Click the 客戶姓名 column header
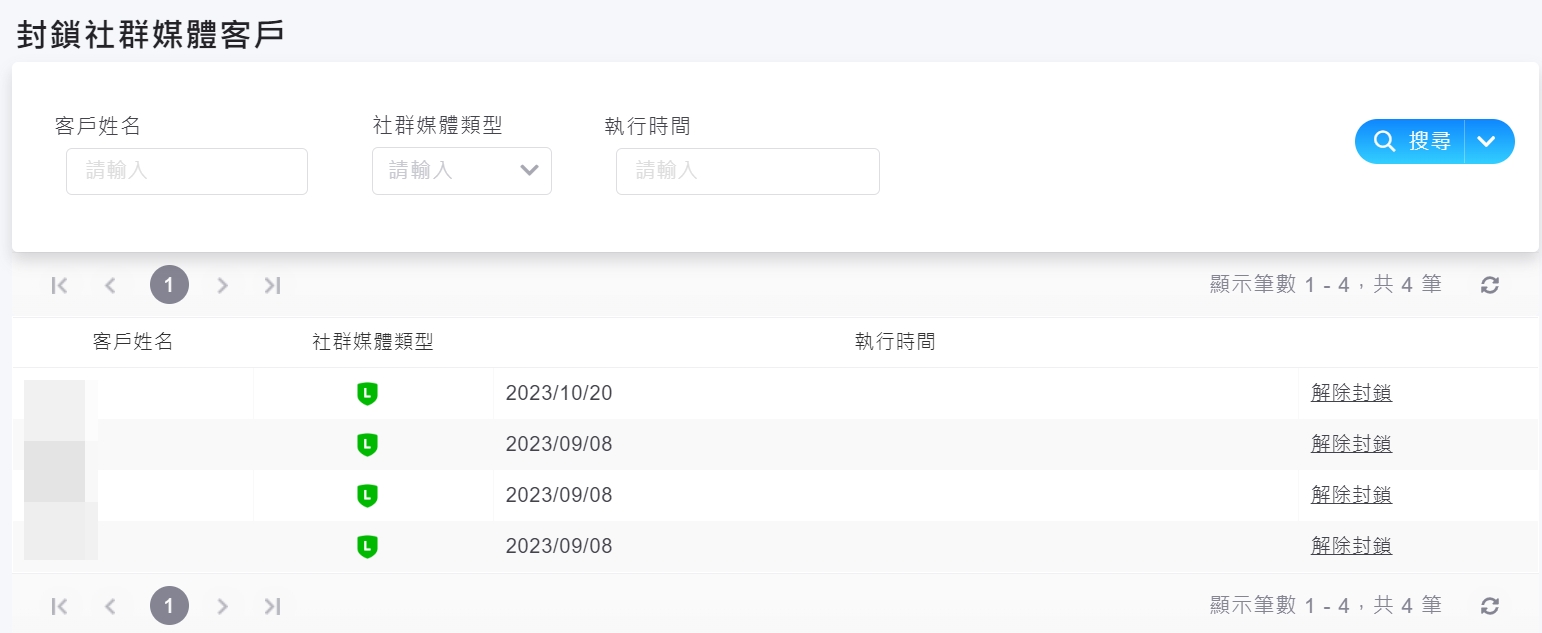This screenshot has width=1542, height=633. pyautogui.click(x=133, y=342)
